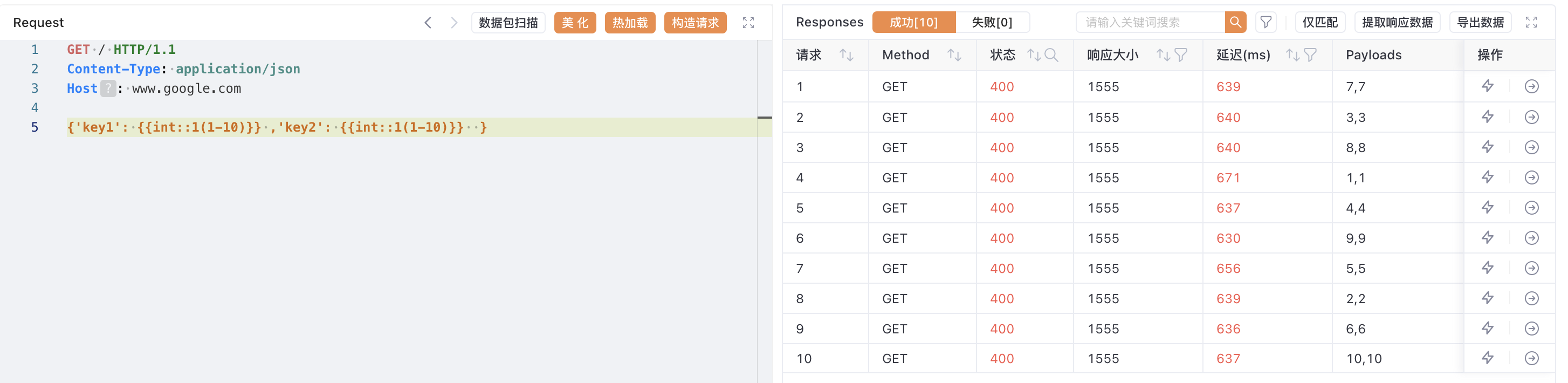This screenshot has width=1568, height=383.
Task: Open the filter funnel beside search box
Action: pos(1266,23)
